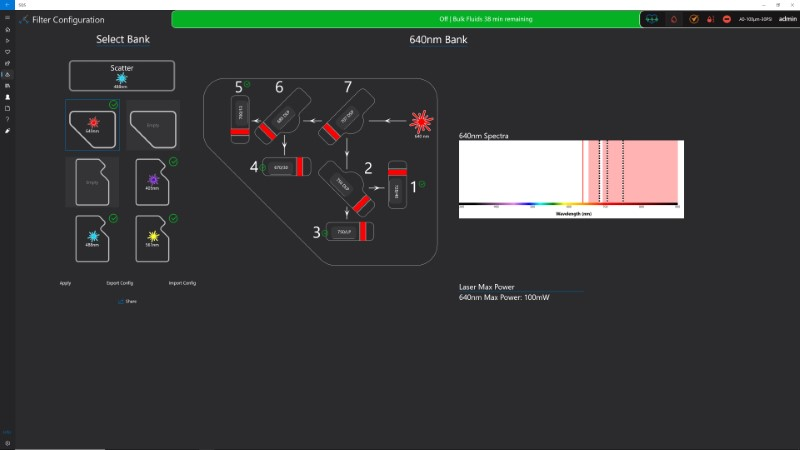
Task: Click Import Config
Action: point(182,283)
